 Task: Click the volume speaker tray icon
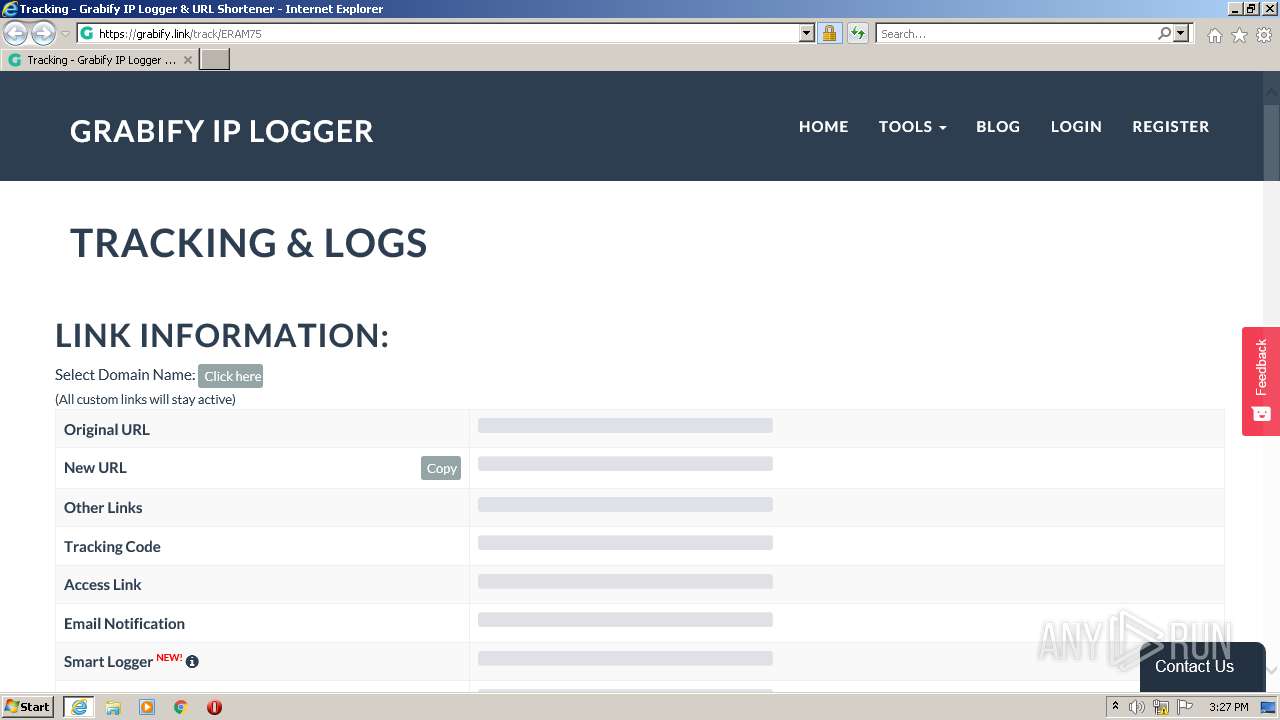[1137, 707]
